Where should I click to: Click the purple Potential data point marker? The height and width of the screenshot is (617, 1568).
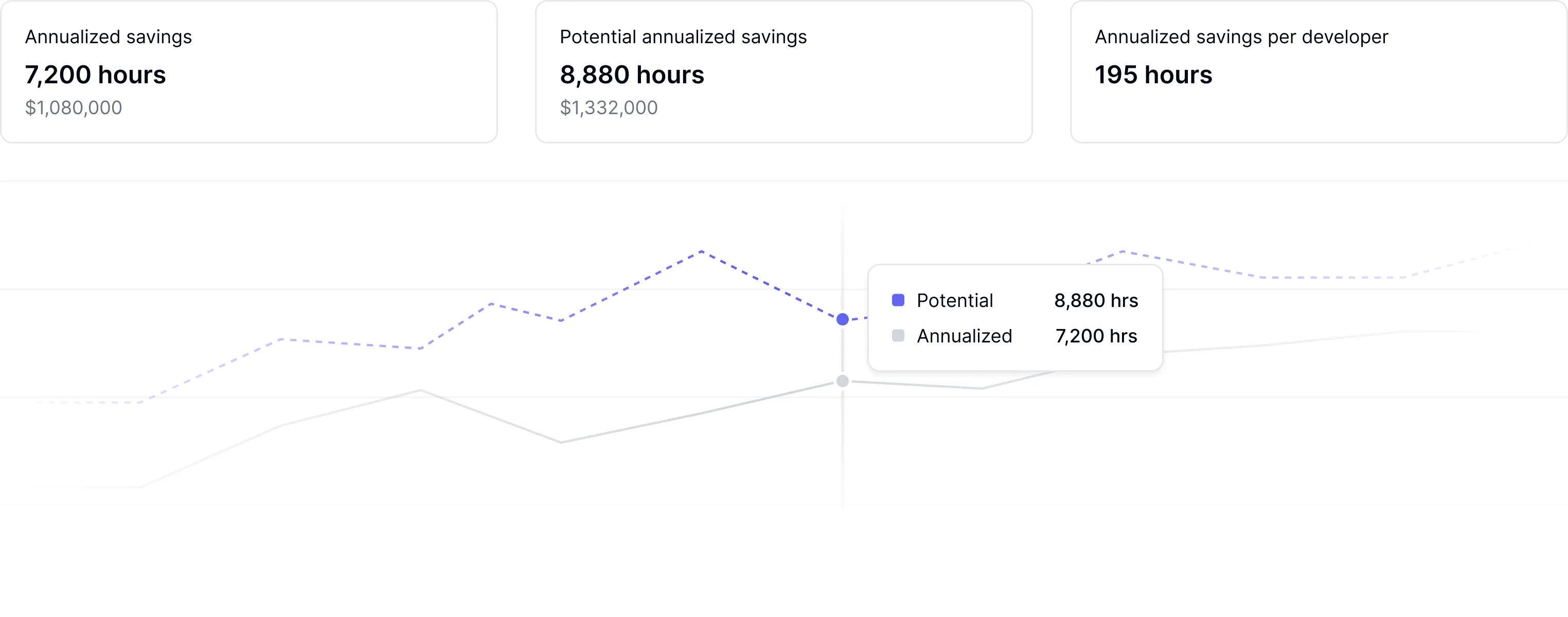843,319
